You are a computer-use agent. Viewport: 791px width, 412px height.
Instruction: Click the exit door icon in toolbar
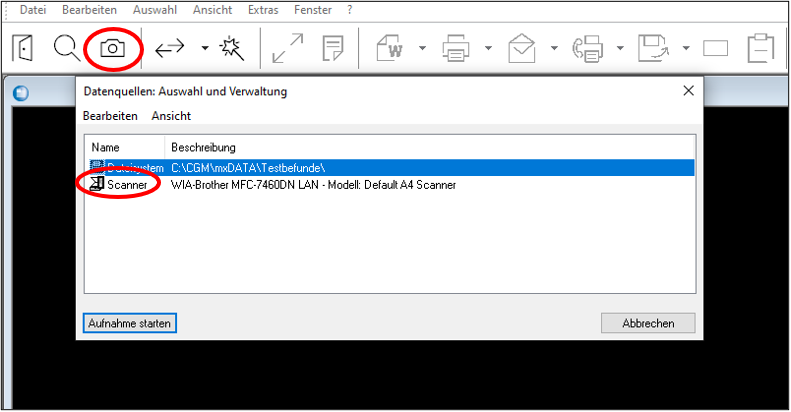(23, 48)
